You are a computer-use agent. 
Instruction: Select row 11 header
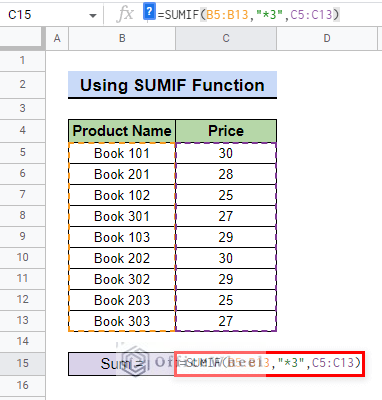tap(22, 278)
